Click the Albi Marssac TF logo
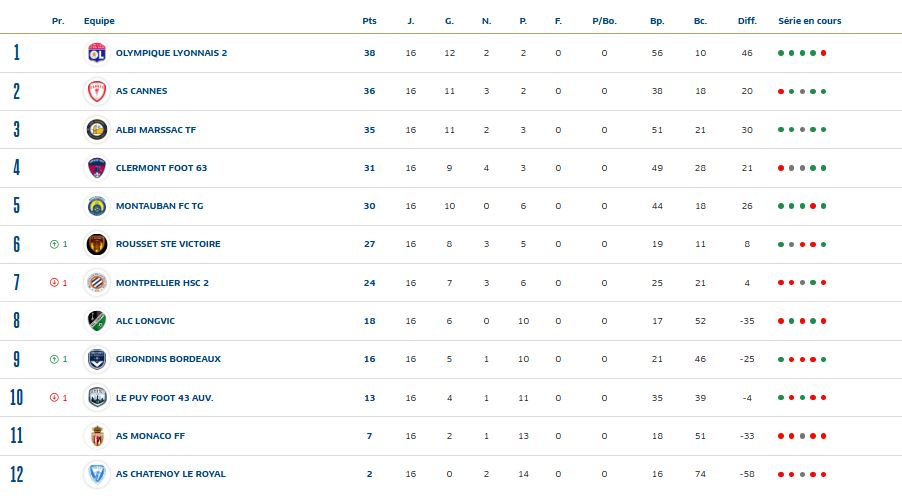This screenshot has width=902, height=504. tap(97, 129)
